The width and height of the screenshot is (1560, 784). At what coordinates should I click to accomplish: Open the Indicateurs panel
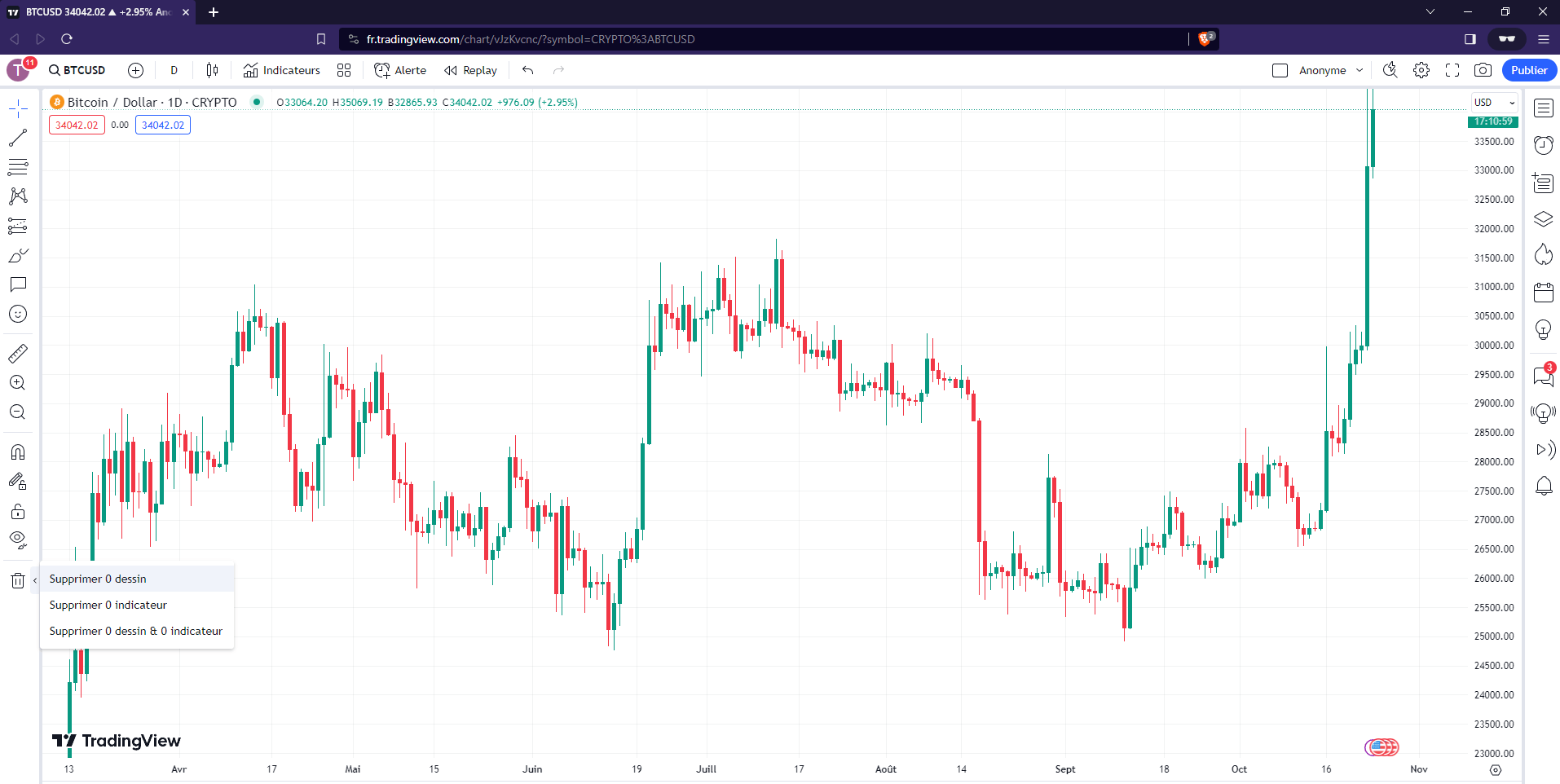pos(281,70)
